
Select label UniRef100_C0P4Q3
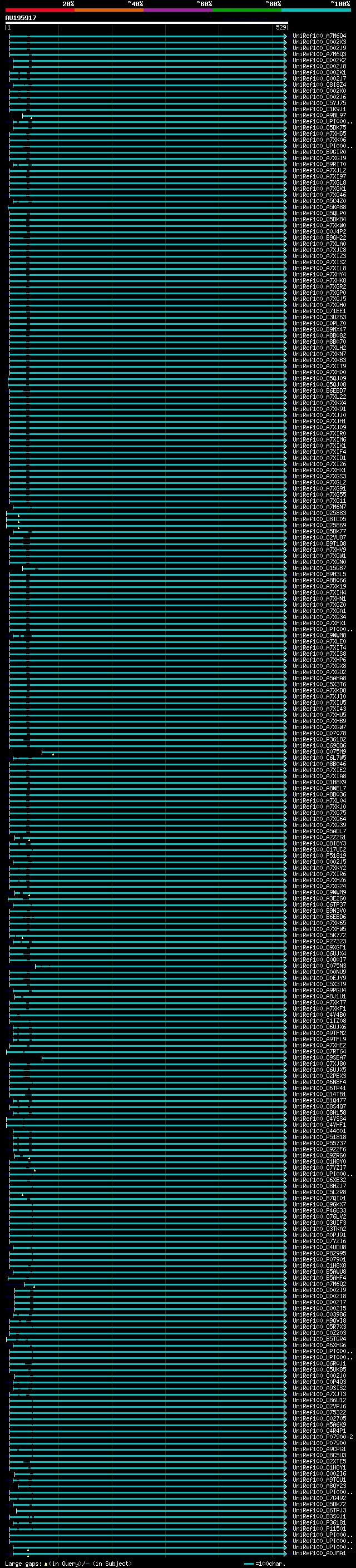pos(319,1382)
